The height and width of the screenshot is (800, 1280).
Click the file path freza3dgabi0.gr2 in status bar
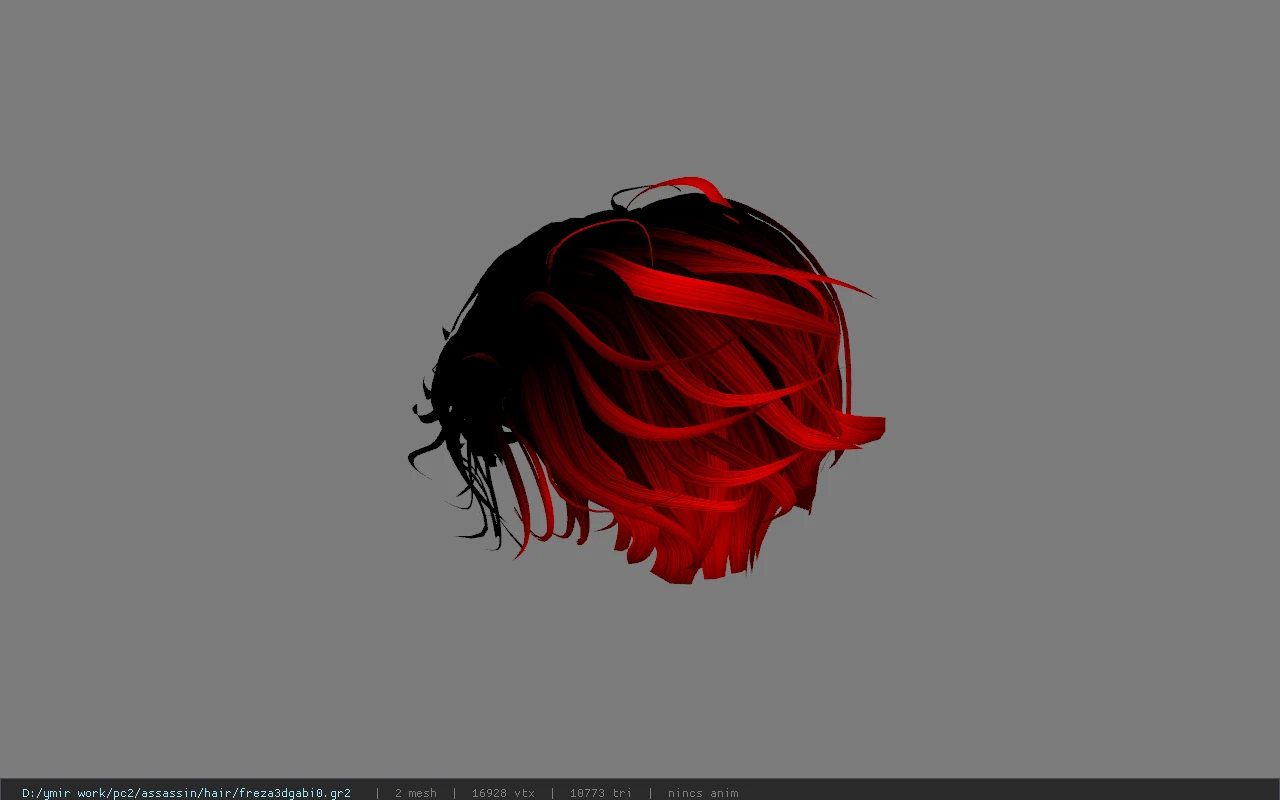pyautogui.click(x=186, y=793)
